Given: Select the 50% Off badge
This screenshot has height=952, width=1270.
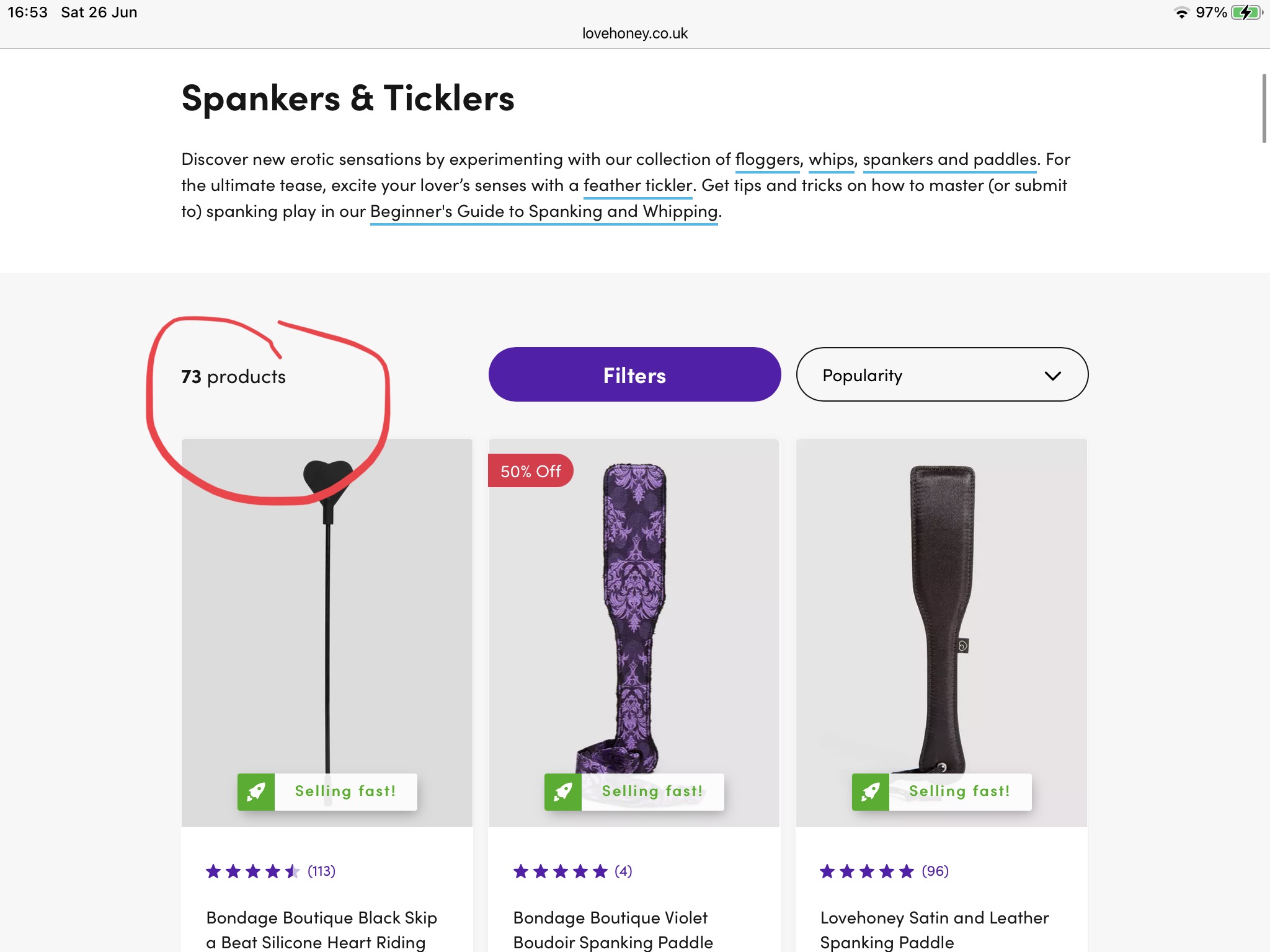Looking at the screenshot, I should pos(530,471).
